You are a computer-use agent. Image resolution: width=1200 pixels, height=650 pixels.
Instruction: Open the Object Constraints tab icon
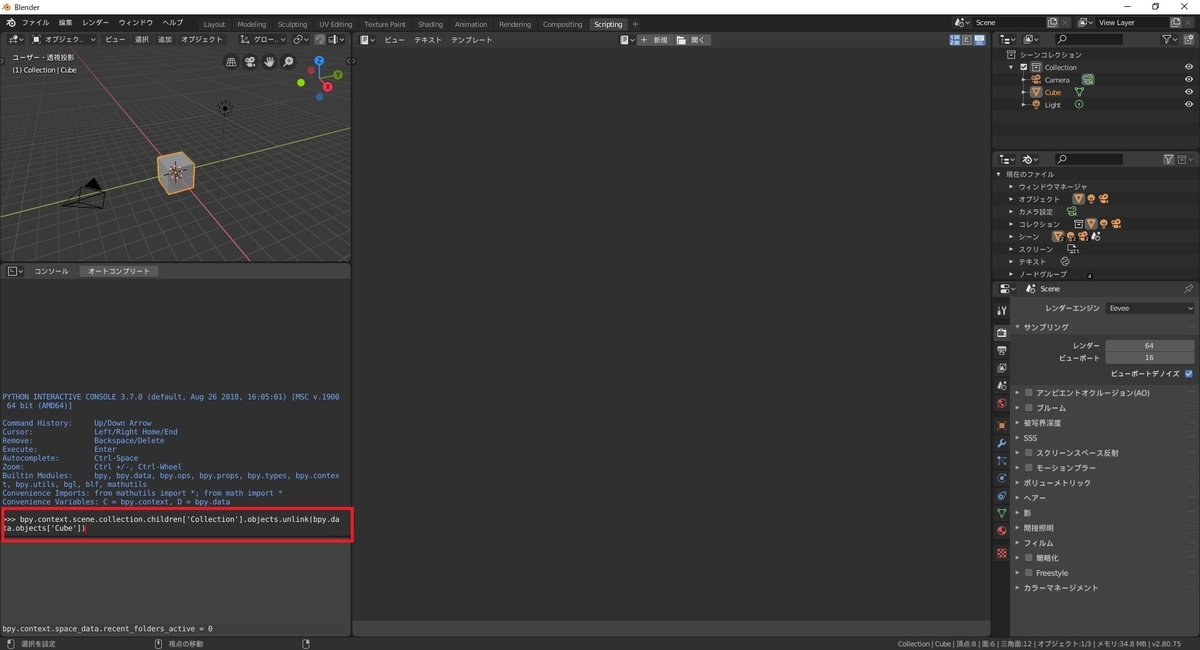[x=1001, y=495]
